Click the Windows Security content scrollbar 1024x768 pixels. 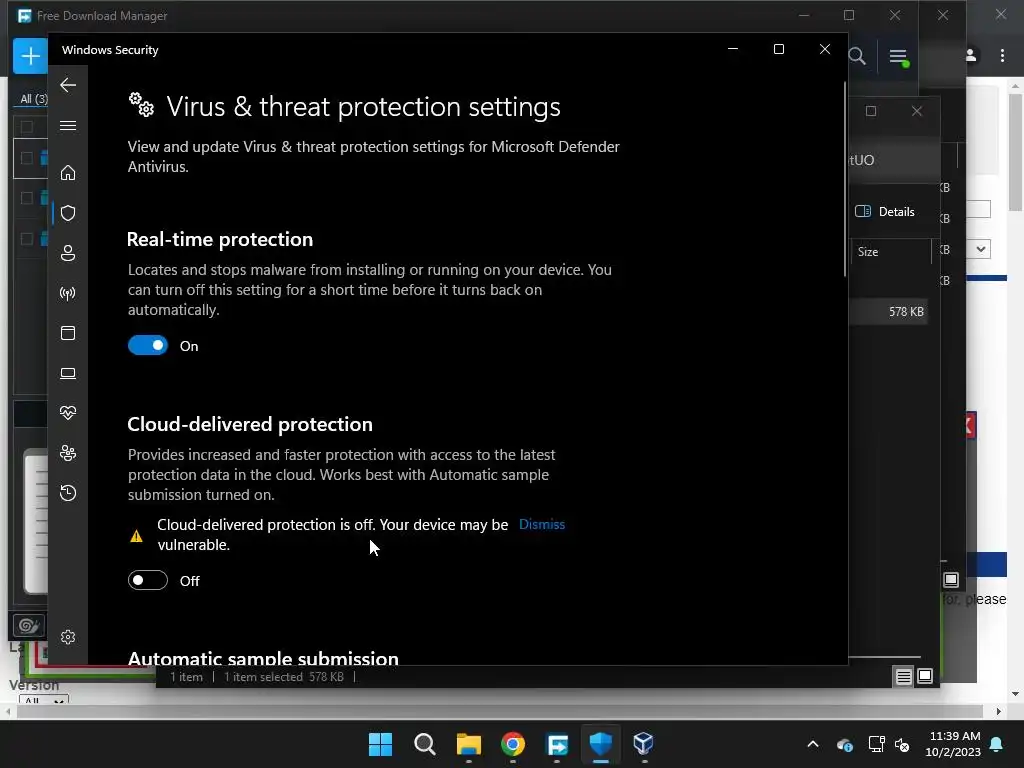pyautogui.click(x=845, y=180)
